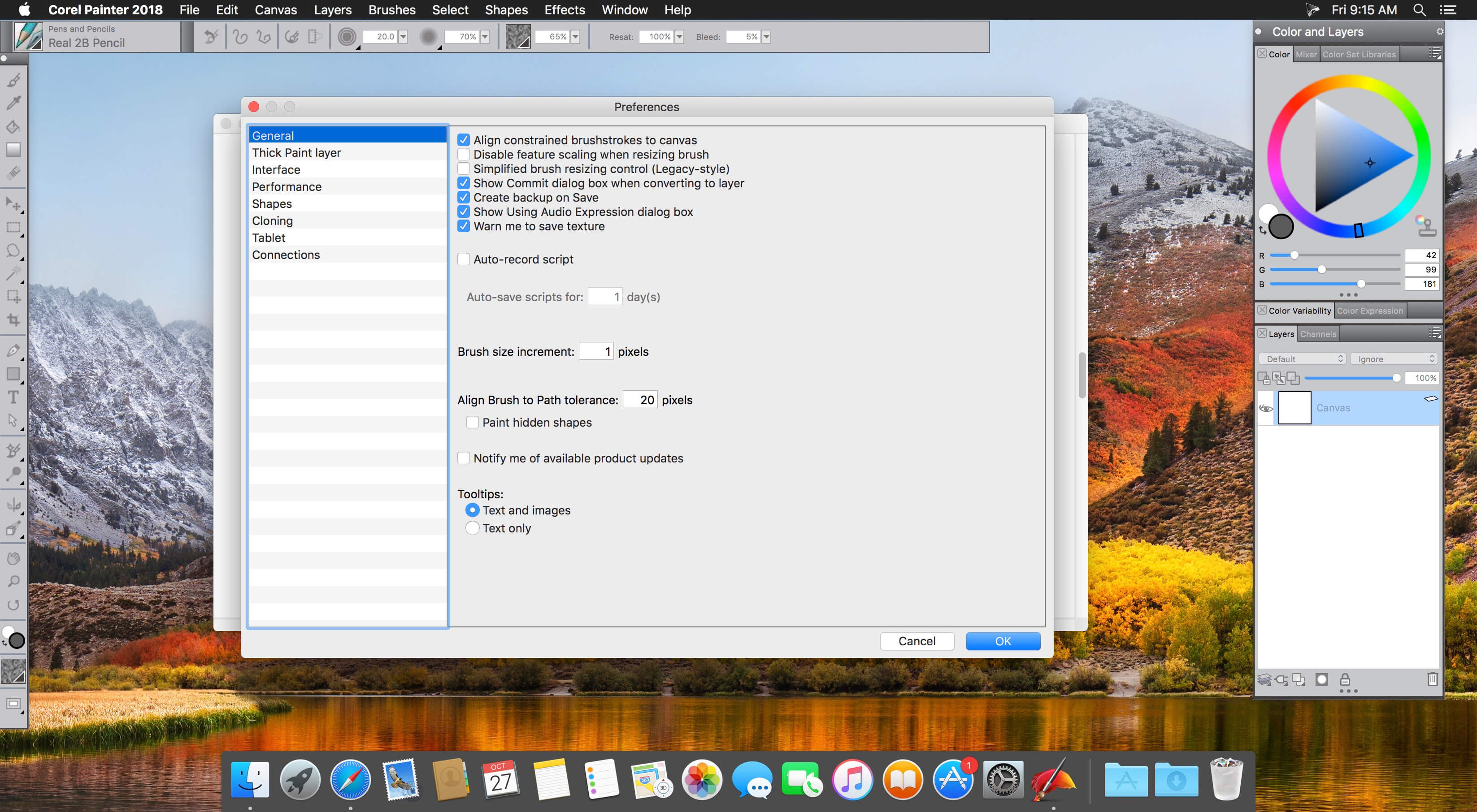Select the Cloner tool
1477x812 pixels.
click(x=13, y=451)
